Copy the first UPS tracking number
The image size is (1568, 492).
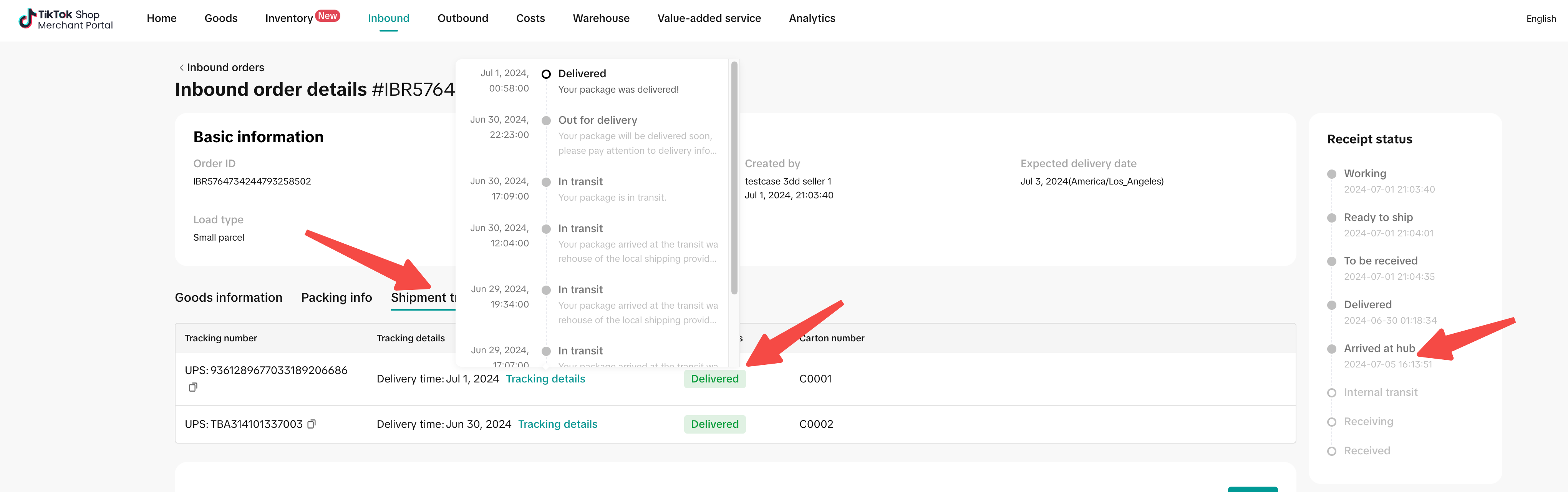193,387
